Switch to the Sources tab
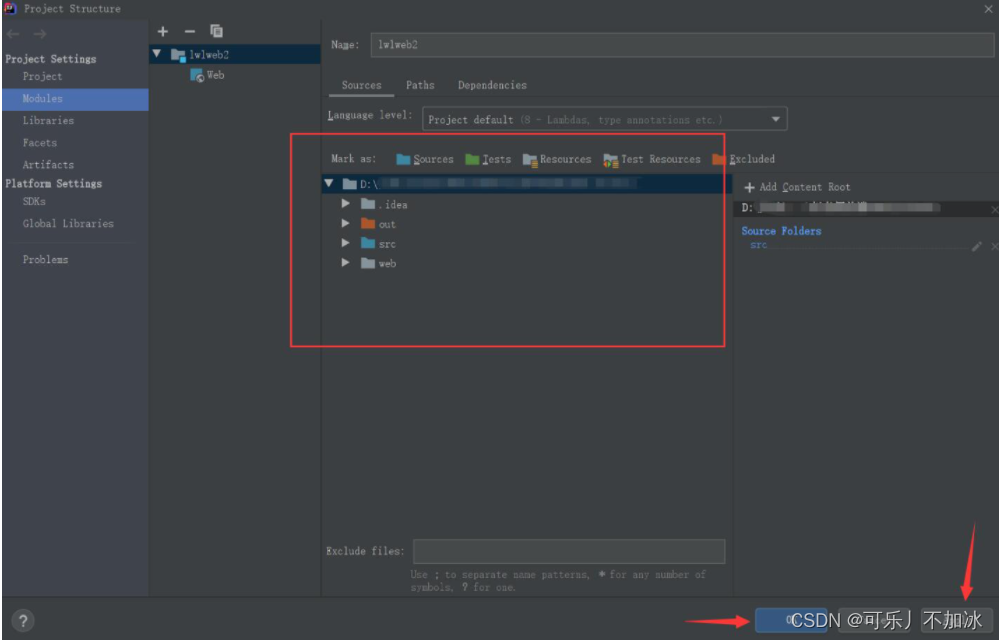The width and height of the screenshot is (999, 640). (361, 85)
